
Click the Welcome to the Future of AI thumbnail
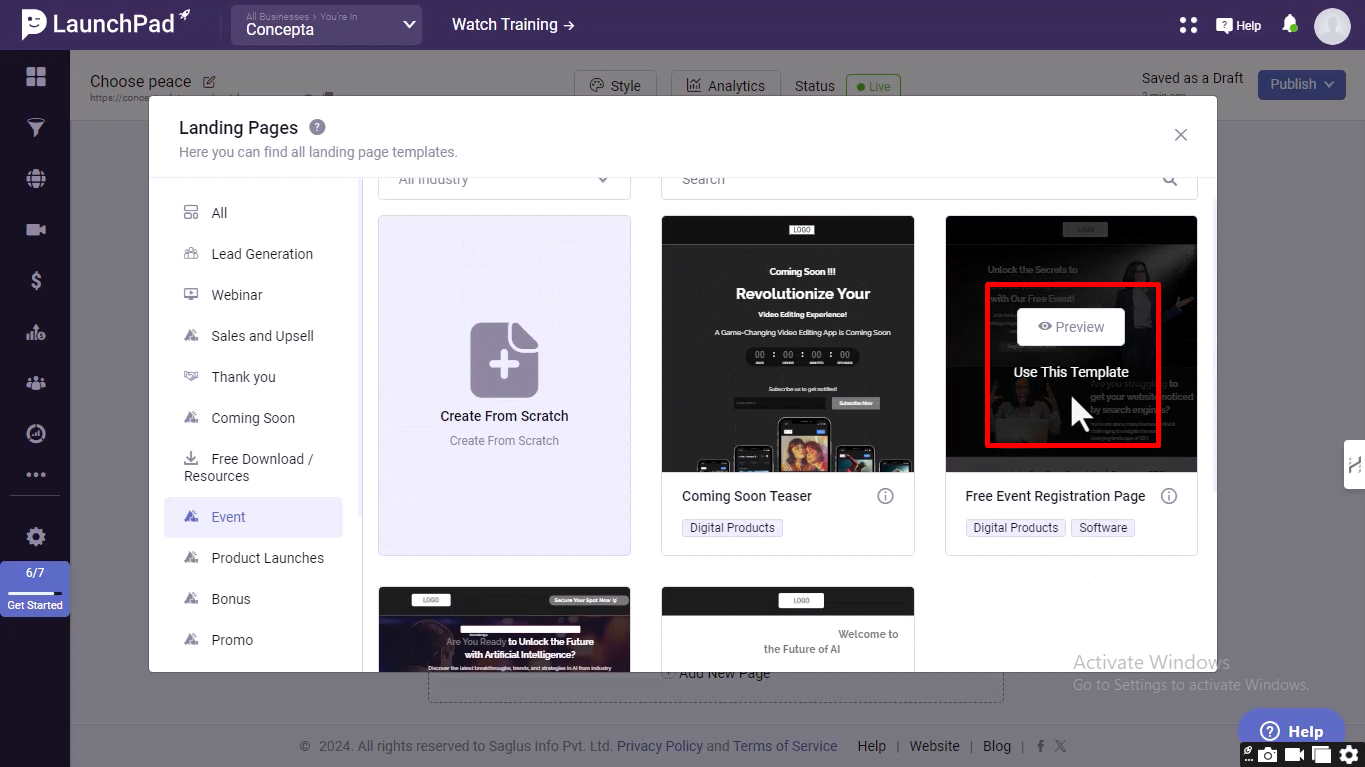point(788,629)
